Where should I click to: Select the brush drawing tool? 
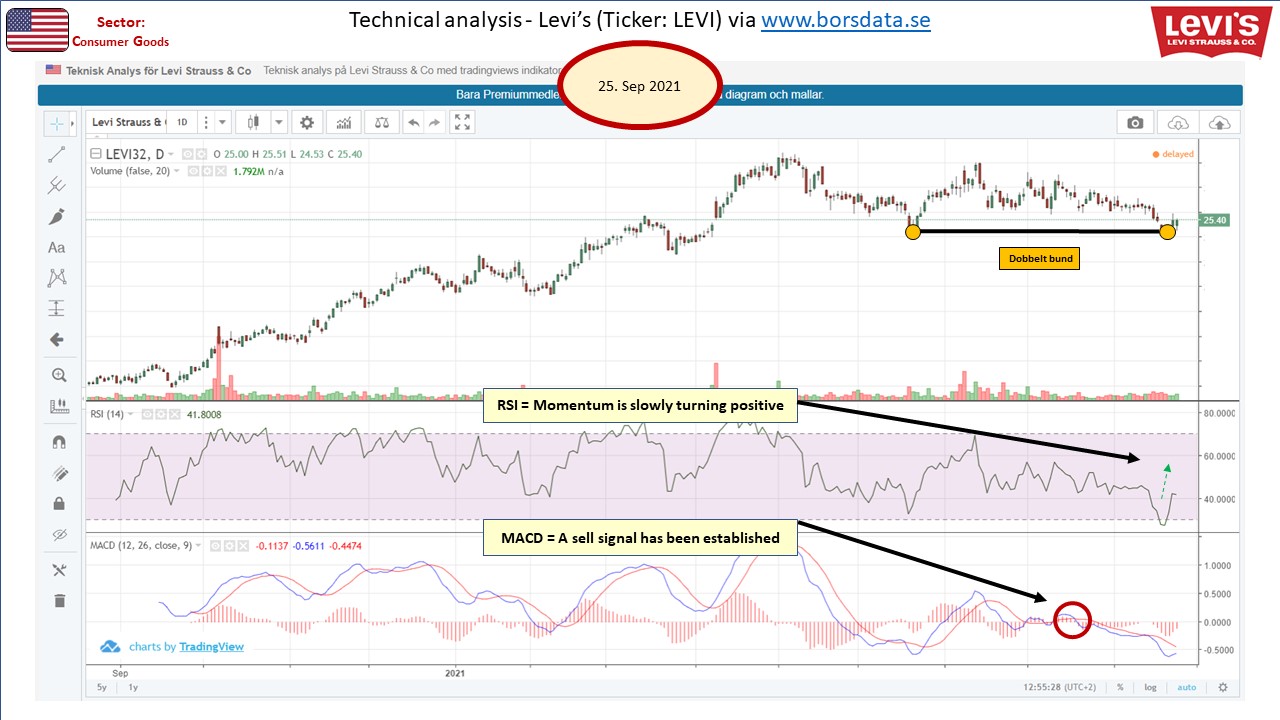click(57, 217)
